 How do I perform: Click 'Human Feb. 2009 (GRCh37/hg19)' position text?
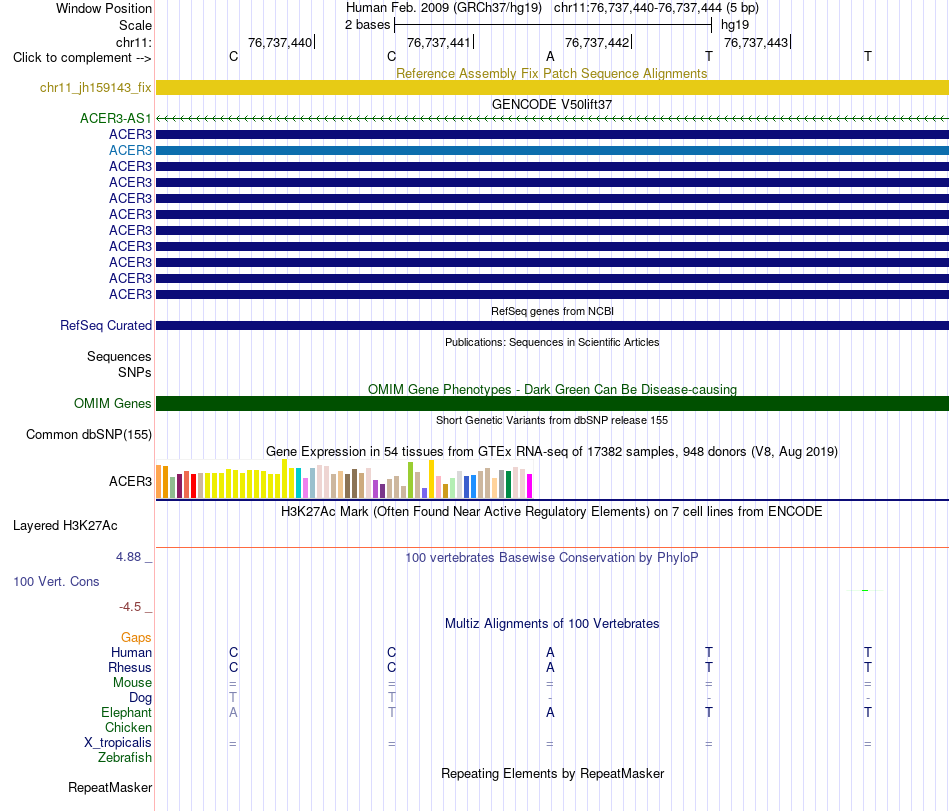point(443,8)
